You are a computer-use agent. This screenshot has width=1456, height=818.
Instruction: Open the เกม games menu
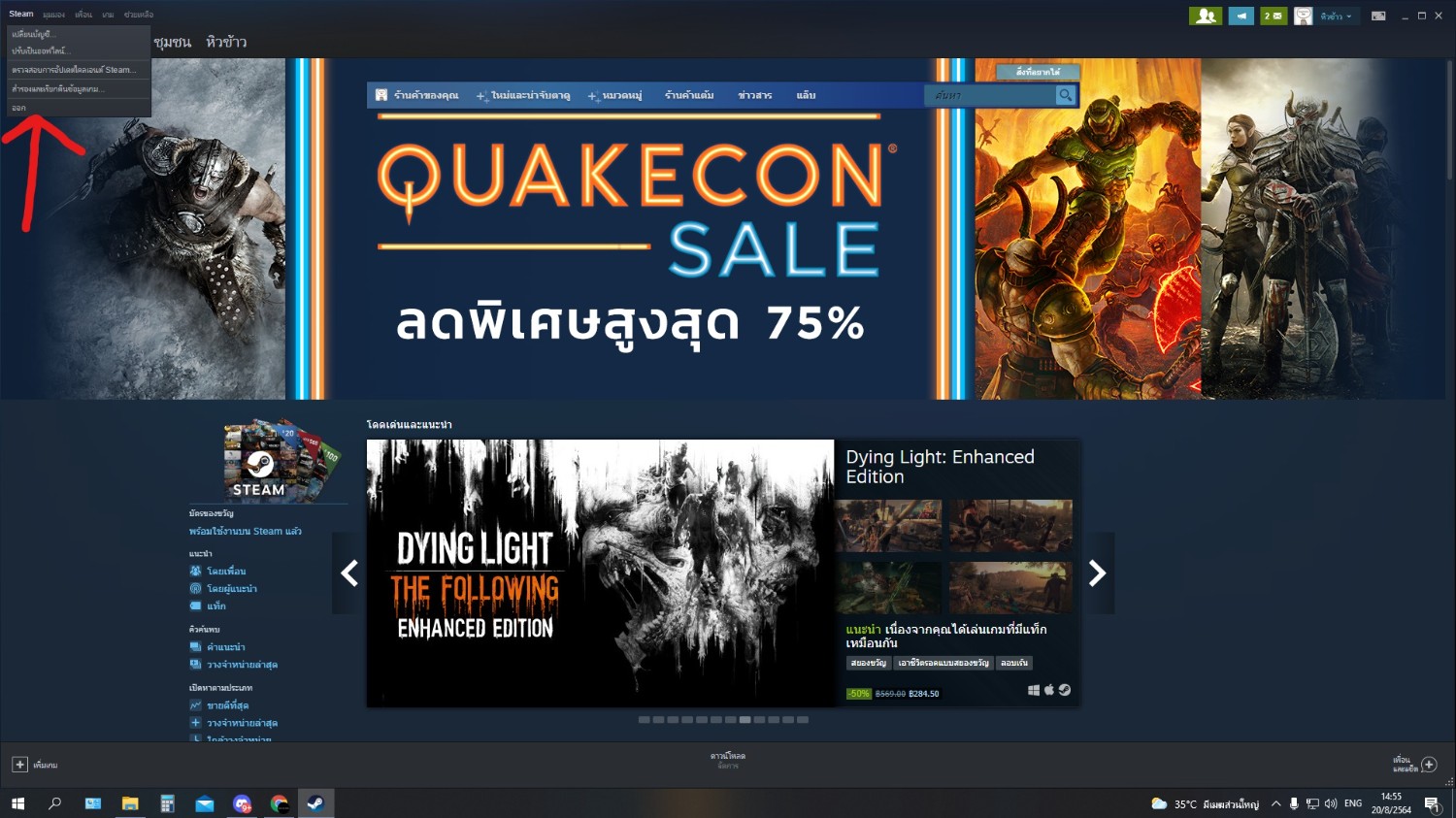[x=108, y=15]
